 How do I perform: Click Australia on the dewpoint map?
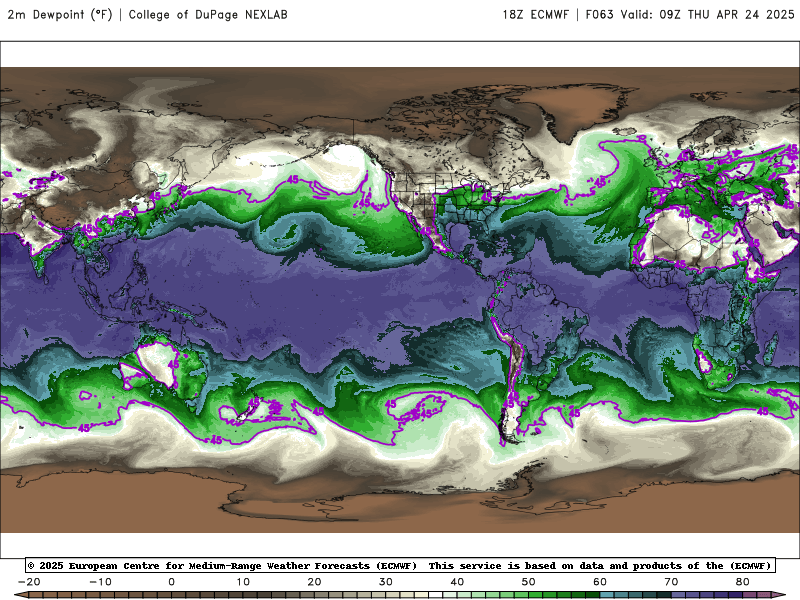[x=164, y=368]
